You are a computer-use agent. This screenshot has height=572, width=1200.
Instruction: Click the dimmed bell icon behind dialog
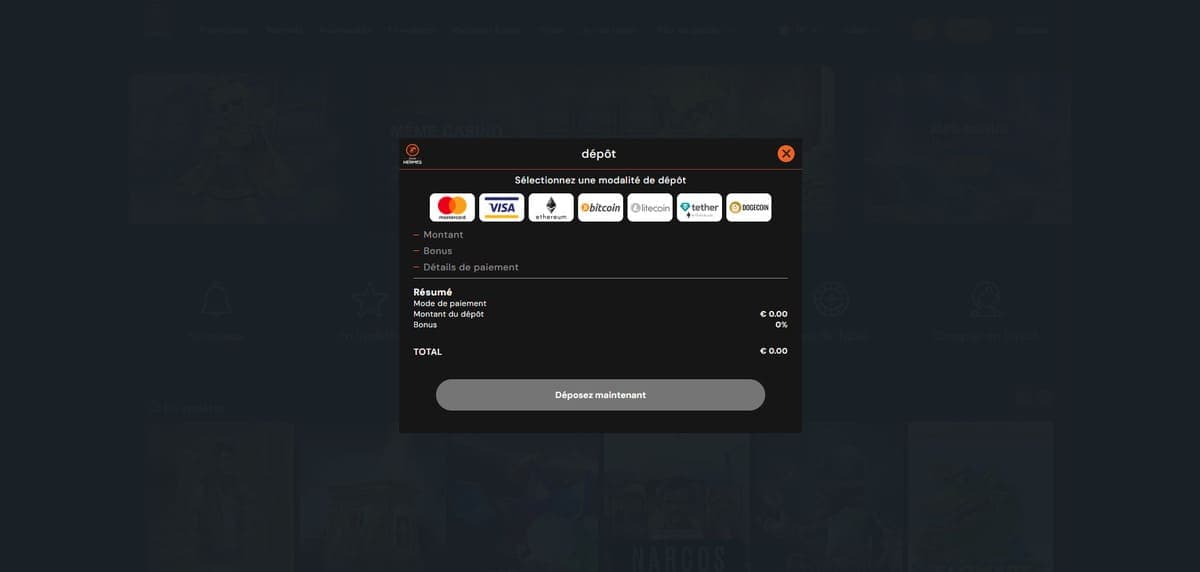(x=216, y=299)
